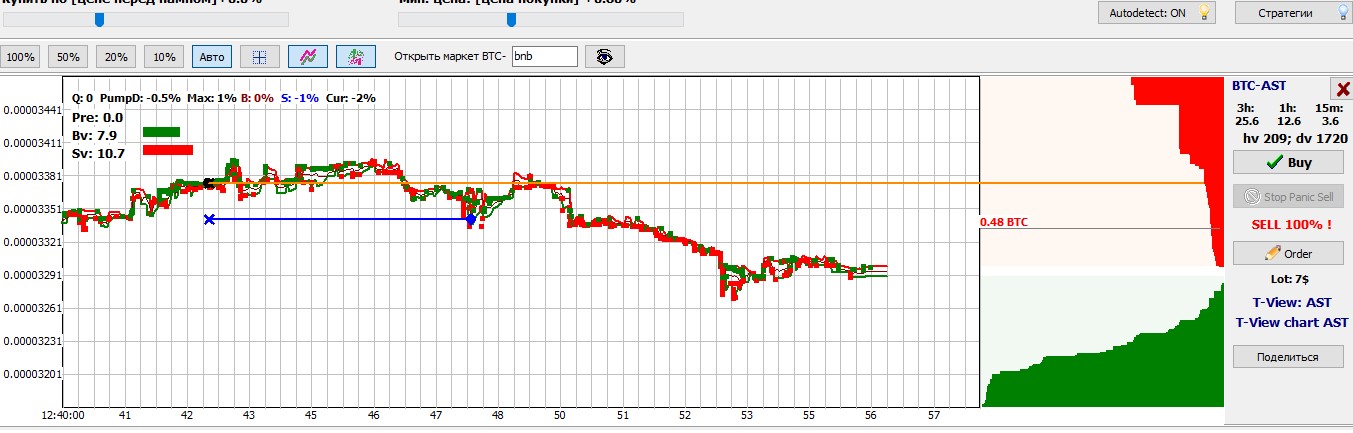The image size is (1353, 433).
Task: Click the Открыть маркет BTC- label
Action: [450, 56]
